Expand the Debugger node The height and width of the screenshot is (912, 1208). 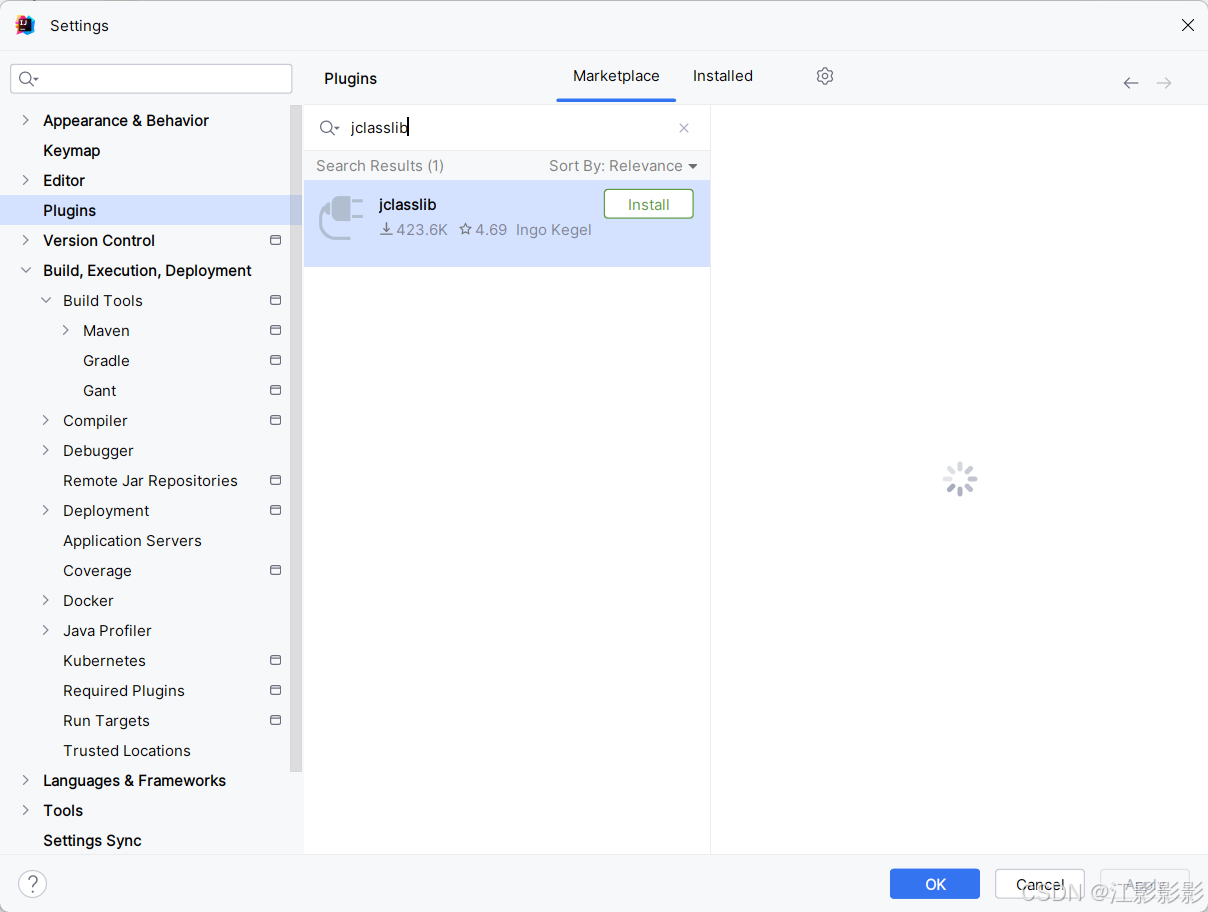[x=46, y=450]
